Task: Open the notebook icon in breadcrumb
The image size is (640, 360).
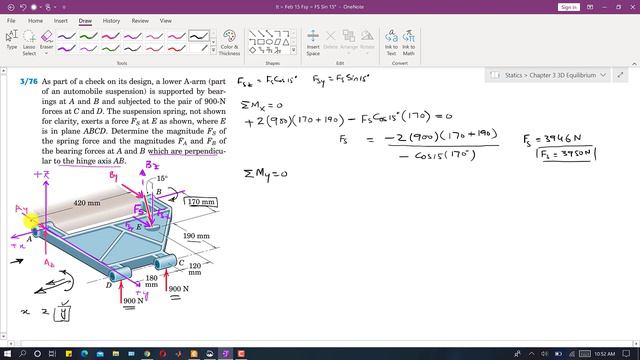Action: point(495,75)
